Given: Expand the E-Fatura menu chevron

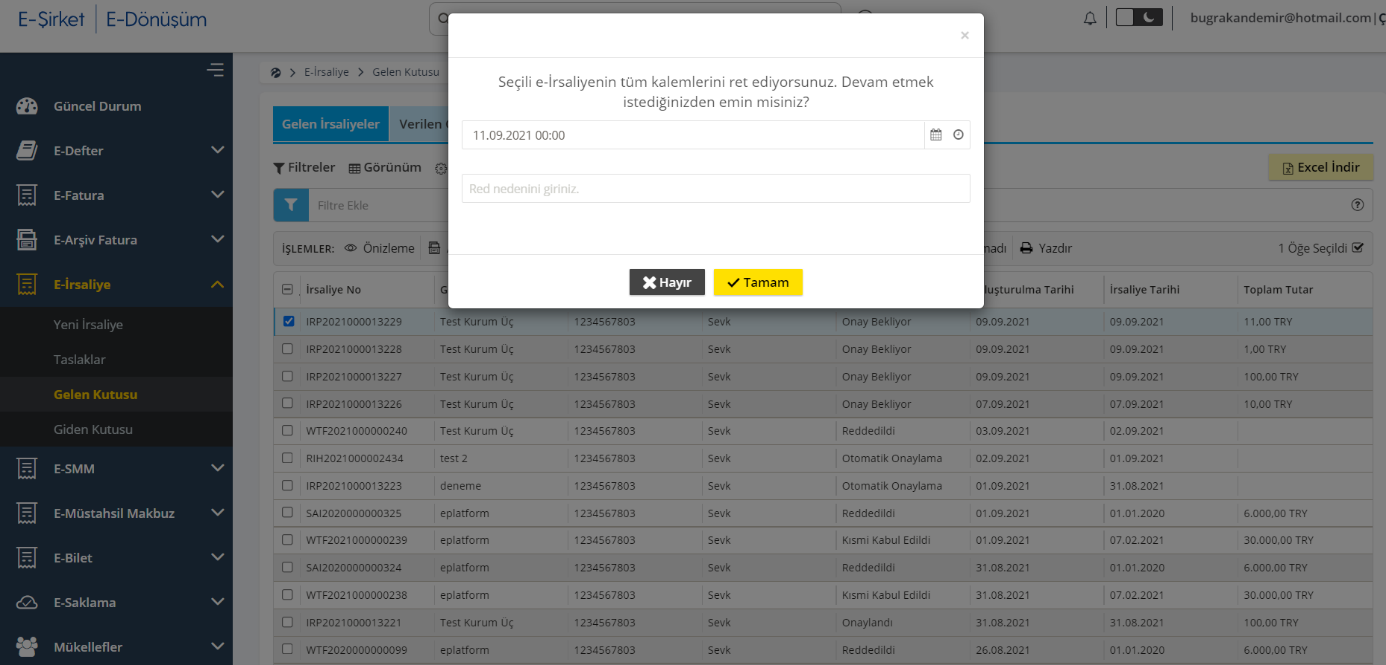Looking at the screenshot, I should coord(217,195).
